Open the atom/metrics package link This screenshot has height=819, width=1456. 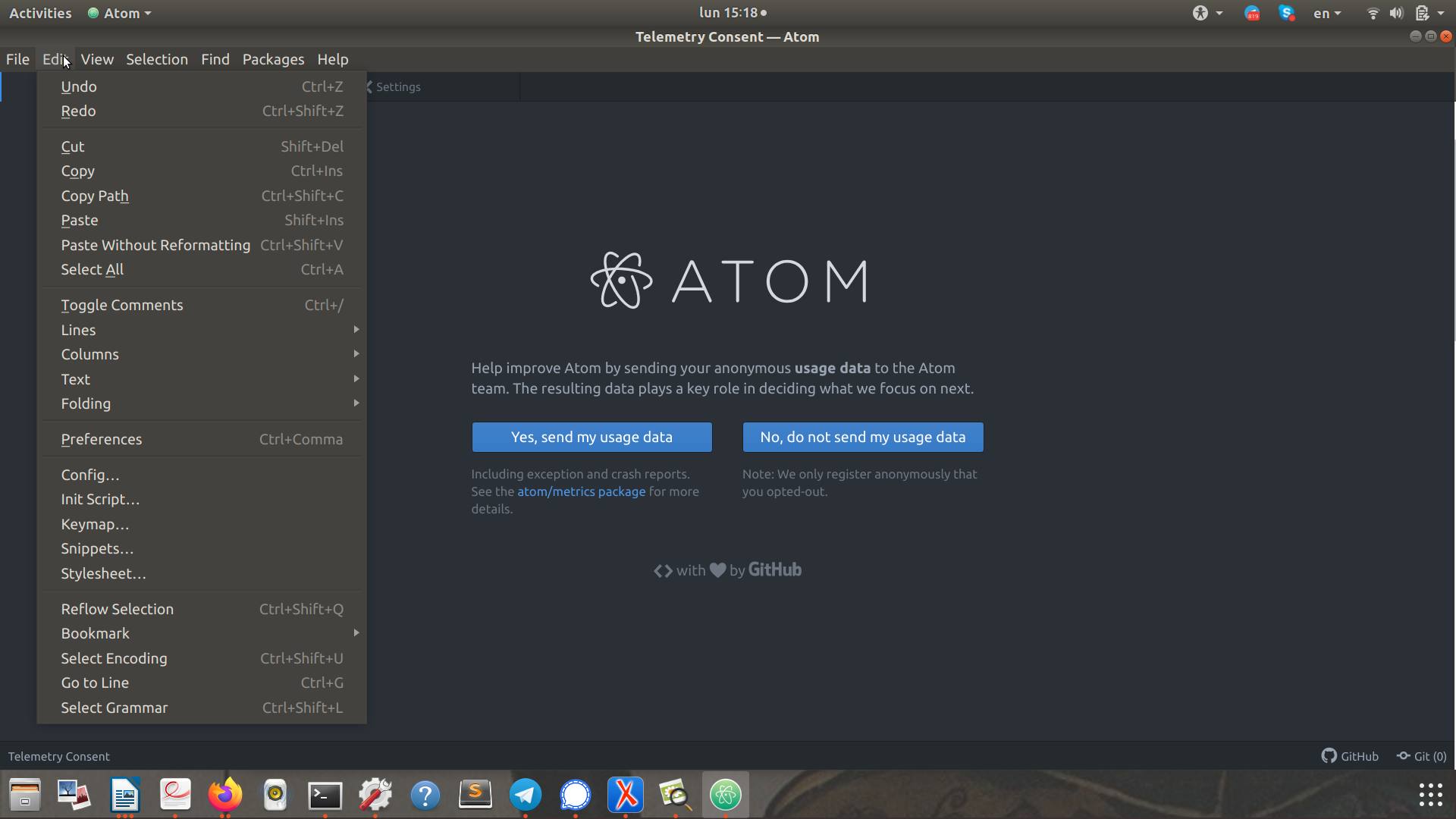pyautogui.click(x=582, y=491)
